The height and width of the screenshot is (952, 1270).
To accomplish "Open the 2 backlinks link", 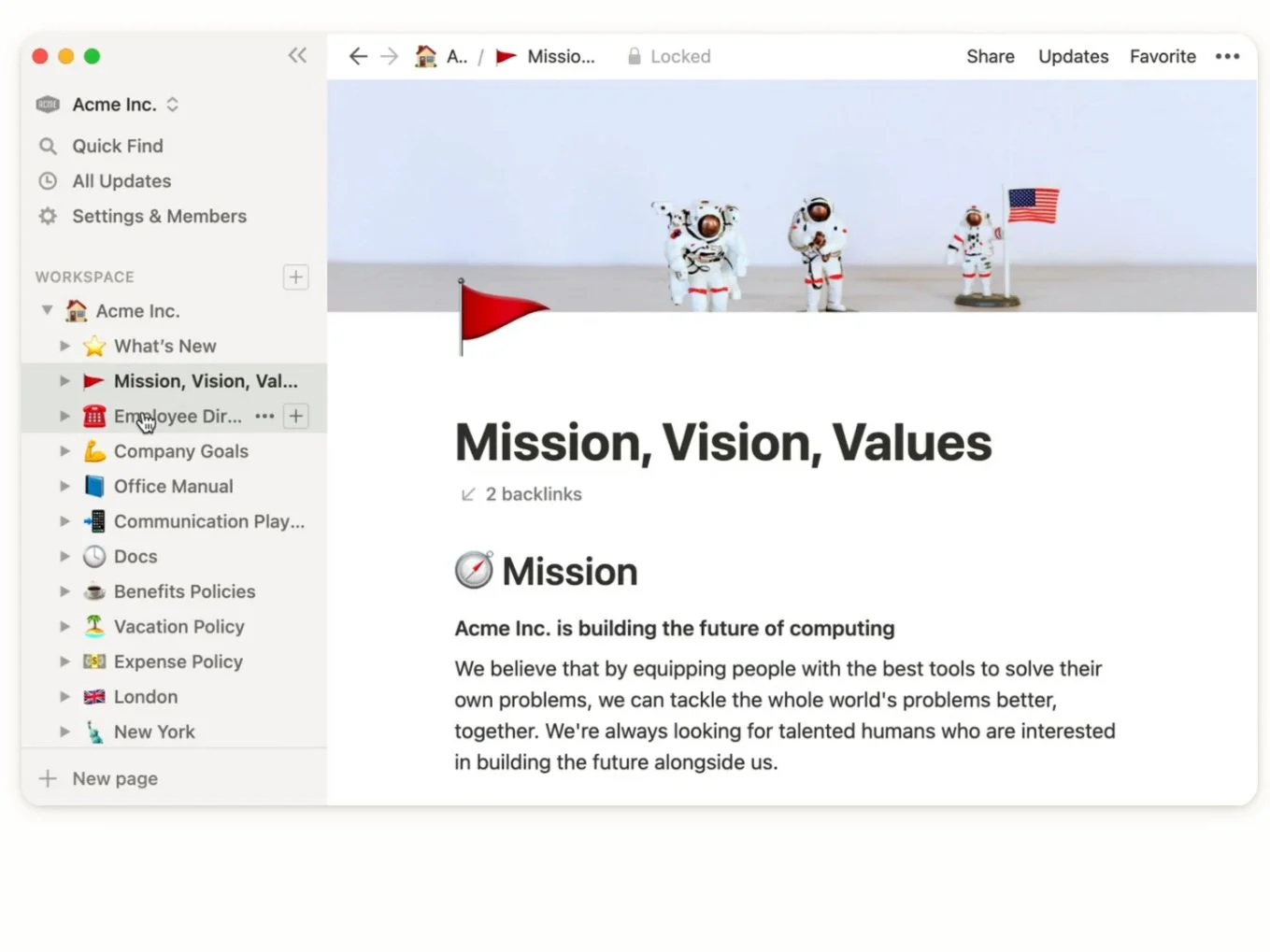I will click(x=521, y=494).
